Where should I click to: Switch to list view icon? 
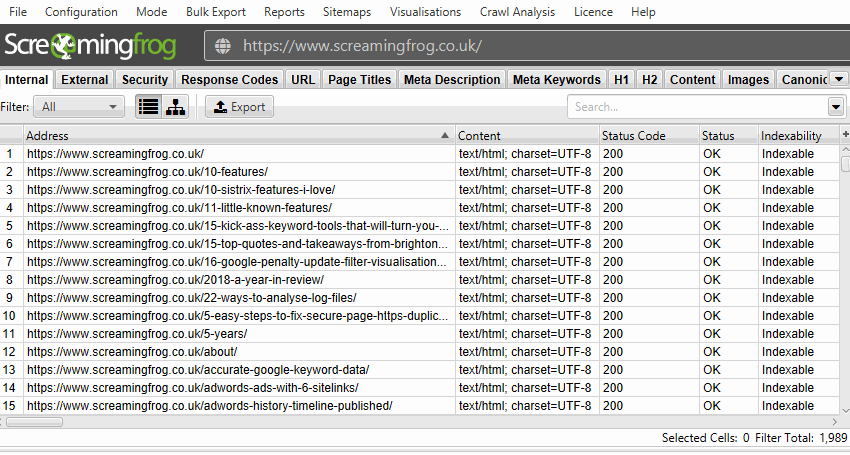pos(149,107)
